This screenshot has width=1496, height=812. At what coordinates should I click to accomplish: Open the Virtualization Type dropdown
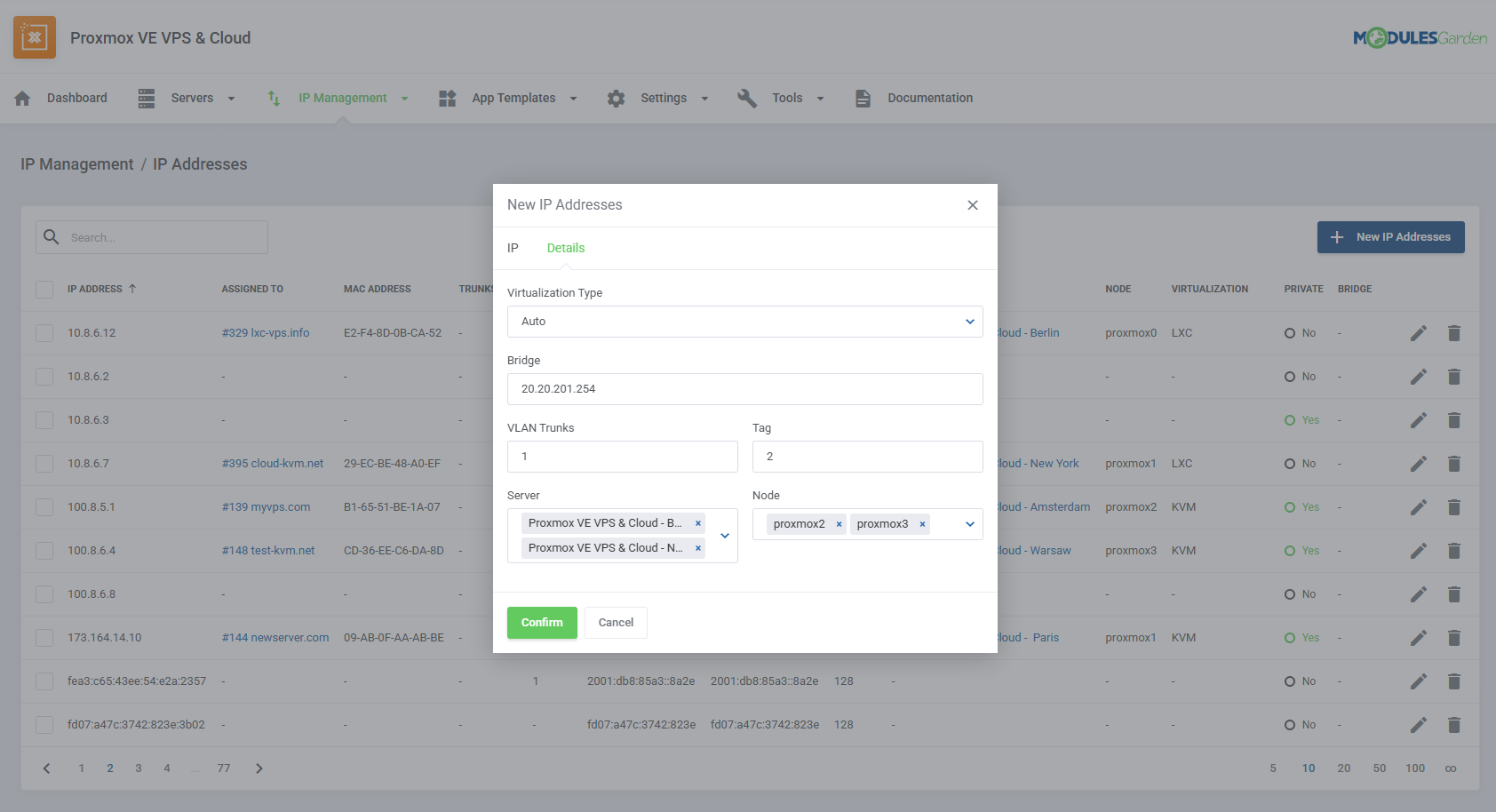tap(969, 322)
